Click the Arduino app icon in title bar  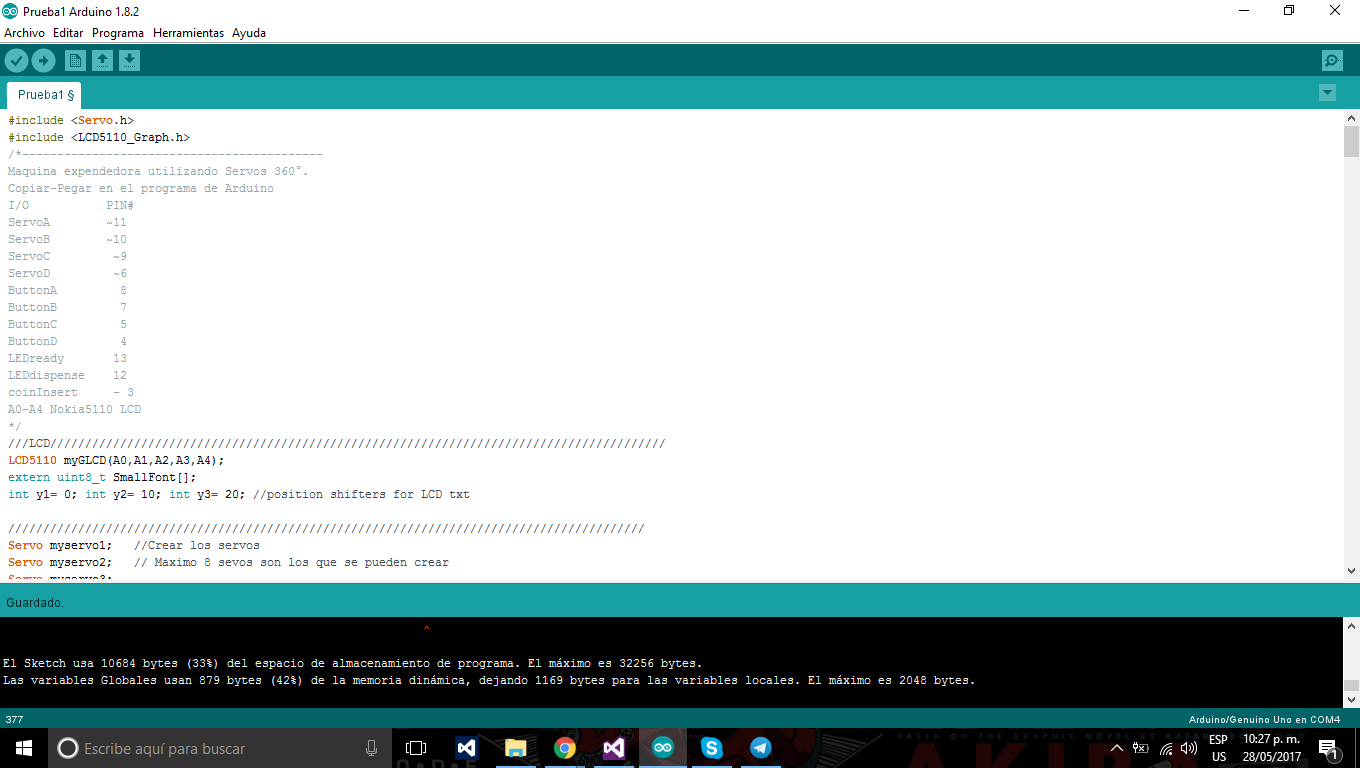[x=10, y=11]
